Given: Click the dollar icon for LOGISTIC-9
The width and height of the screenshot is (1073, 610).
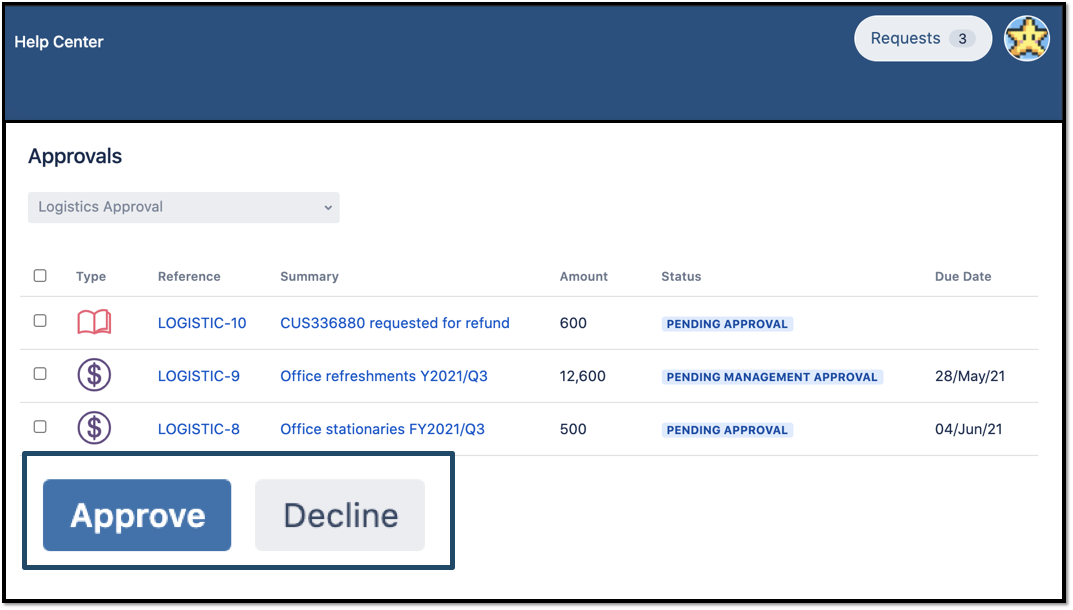Looking at the screenshot, I should (x=94, y=376).
